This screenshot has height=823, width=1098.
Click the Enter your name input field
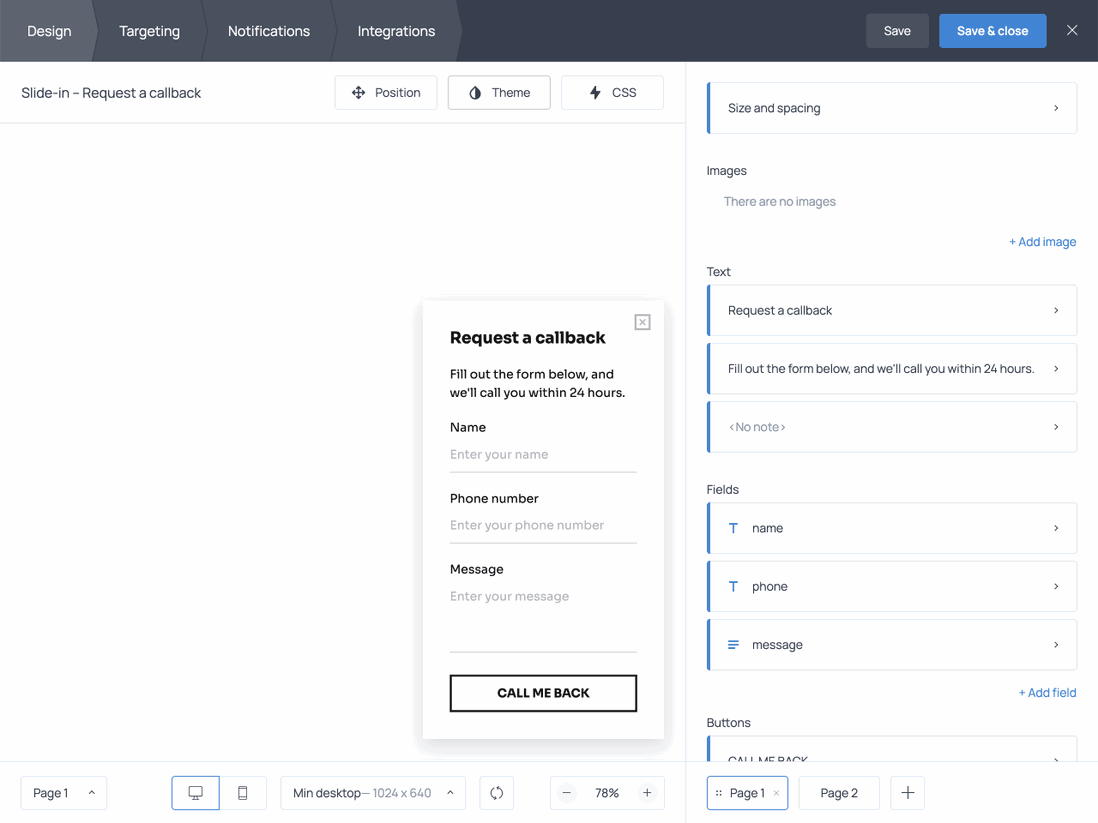pyautogui.click(x=543, y=455)
